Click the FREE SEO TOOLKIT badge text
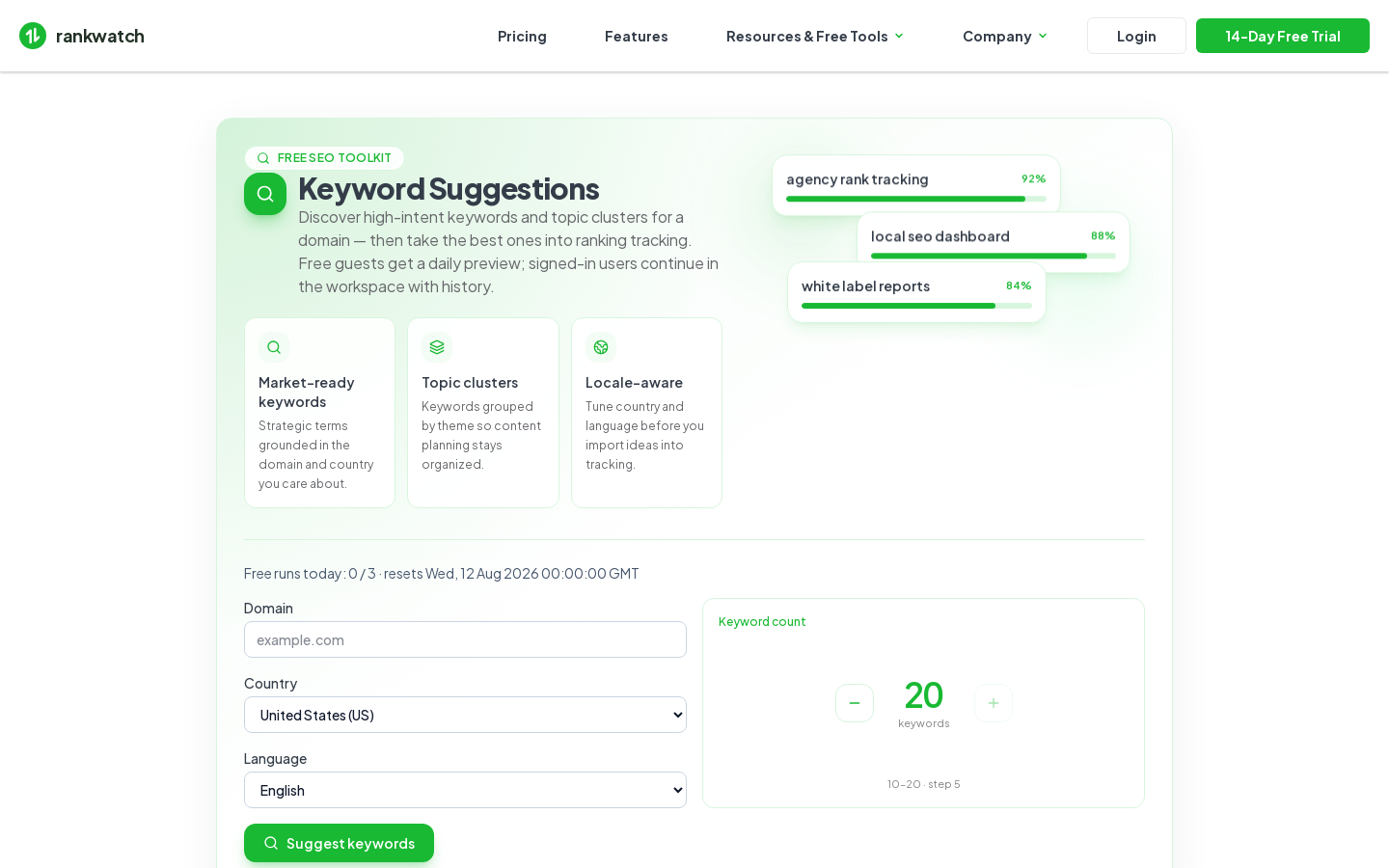The image size is (1389, 868). (x=335, y=158)
